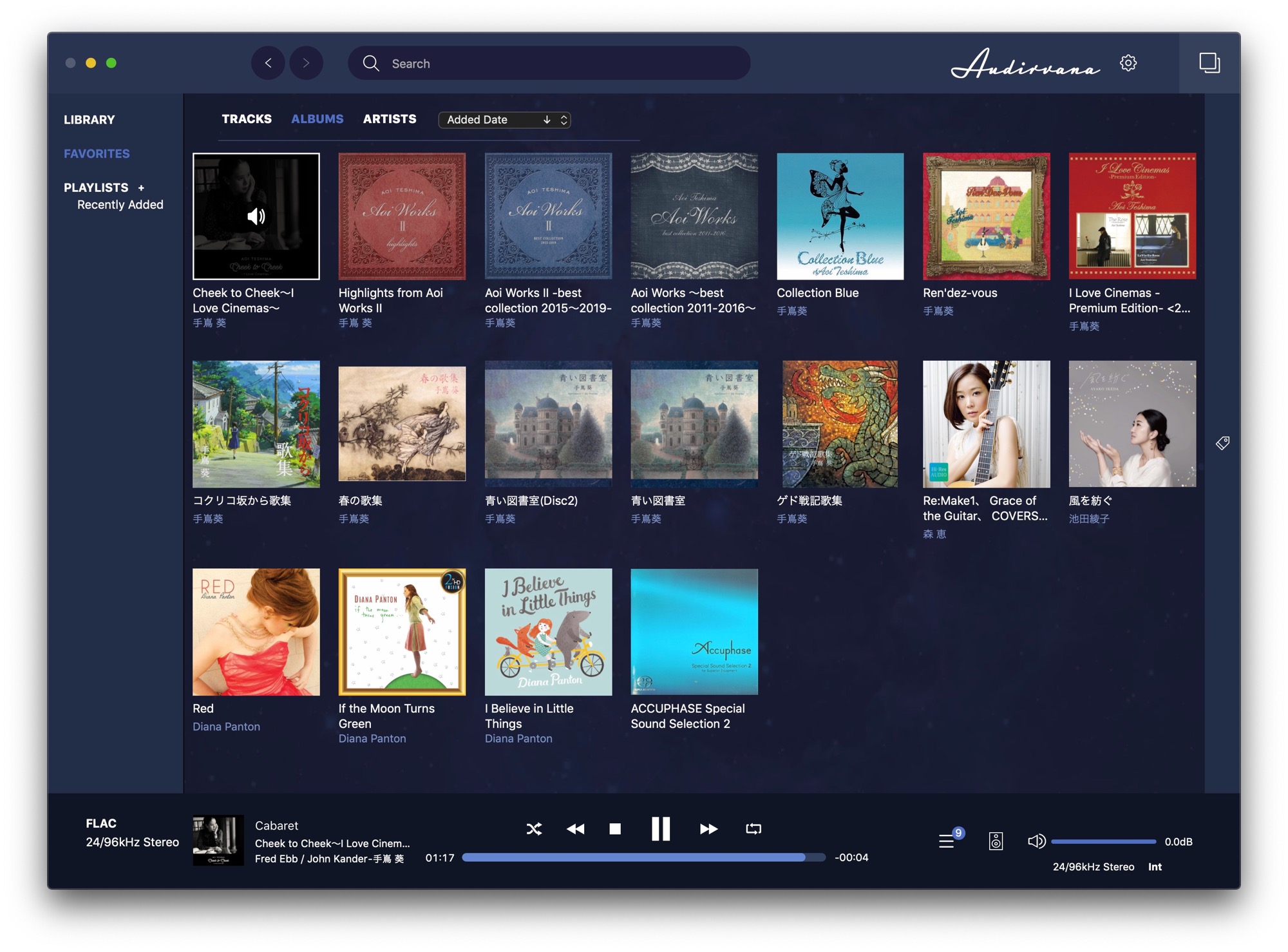This screenshot has width=1288, height=952.
Task: Click 手嶌葵 artist under Ren'dez-vous
Action: [x=938, y=310]
